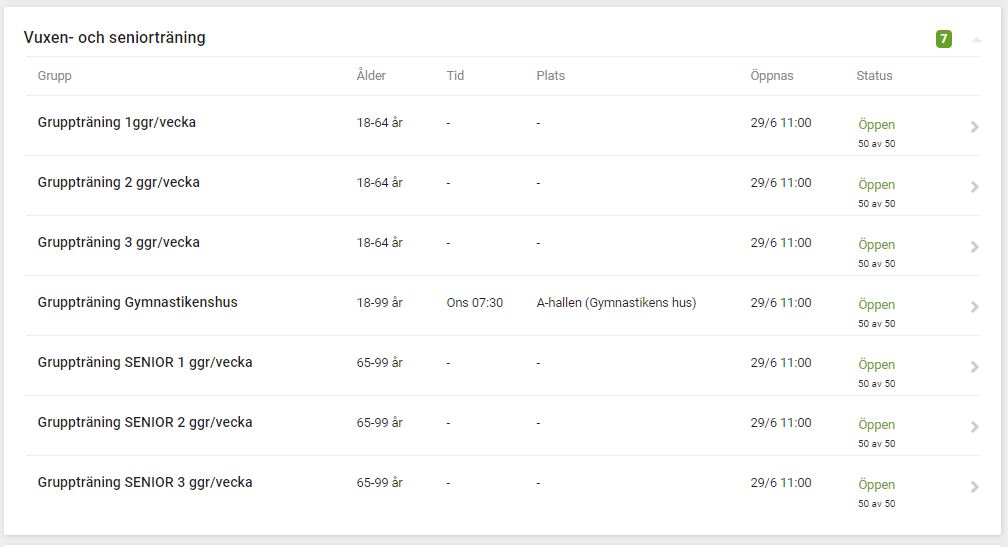Select Gruppträning SENIOR 2 ggr/vecka
The image size is (1008, 547).
[x=144, y=422]
